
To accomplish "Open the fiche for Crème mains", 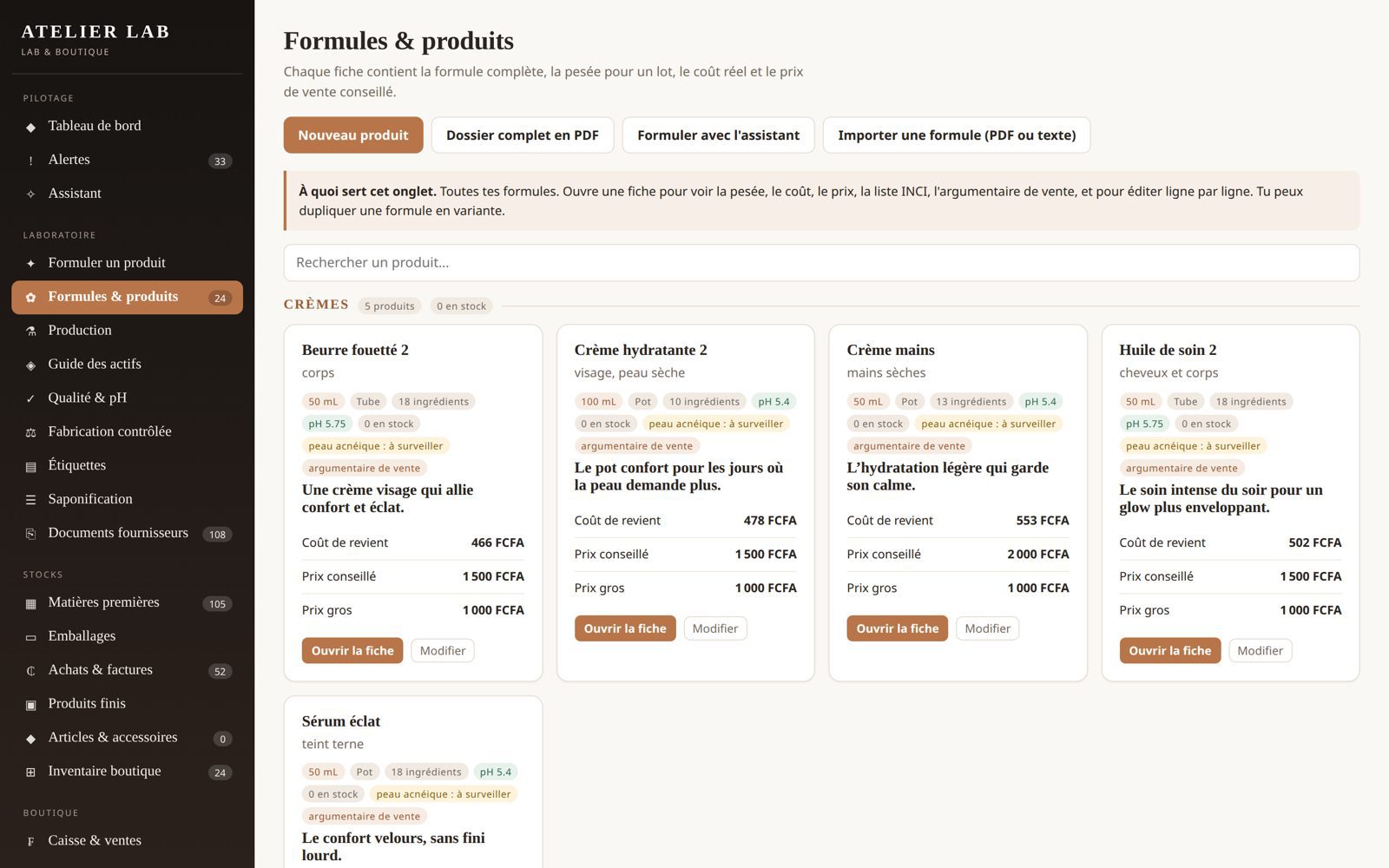I will 898,628.
